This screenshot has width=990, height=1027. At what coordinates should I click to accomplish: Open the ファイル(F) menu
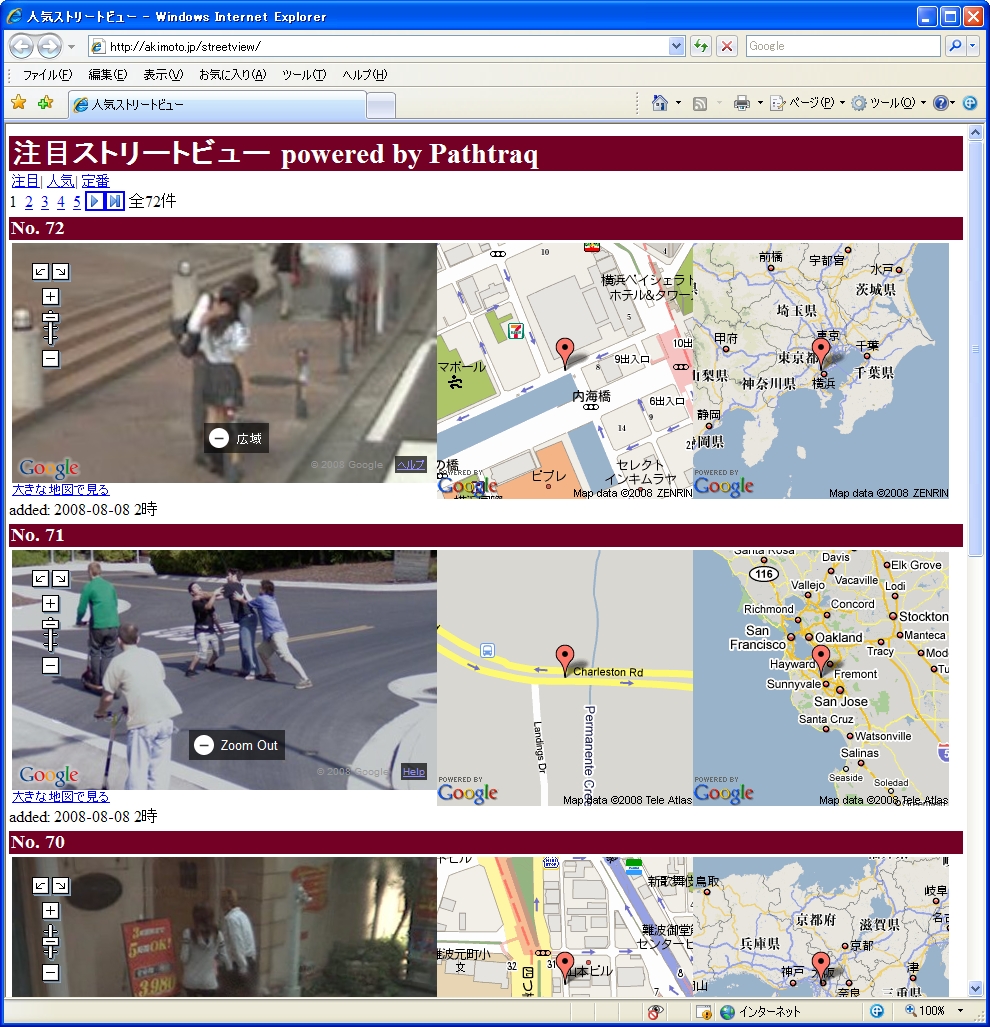(47, 75)
